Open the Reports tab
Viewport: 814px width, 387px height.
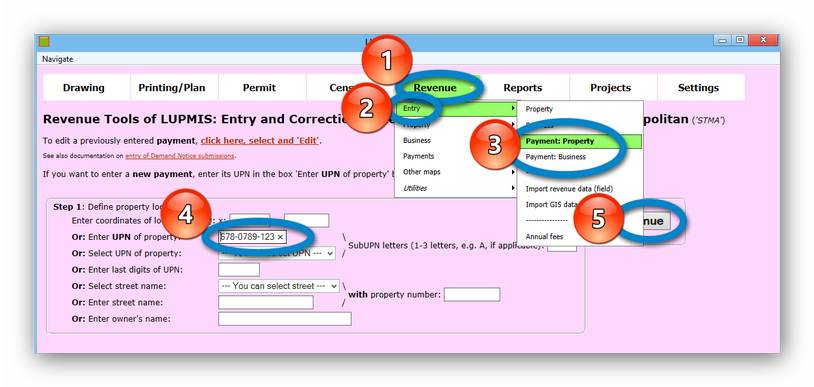523,88
